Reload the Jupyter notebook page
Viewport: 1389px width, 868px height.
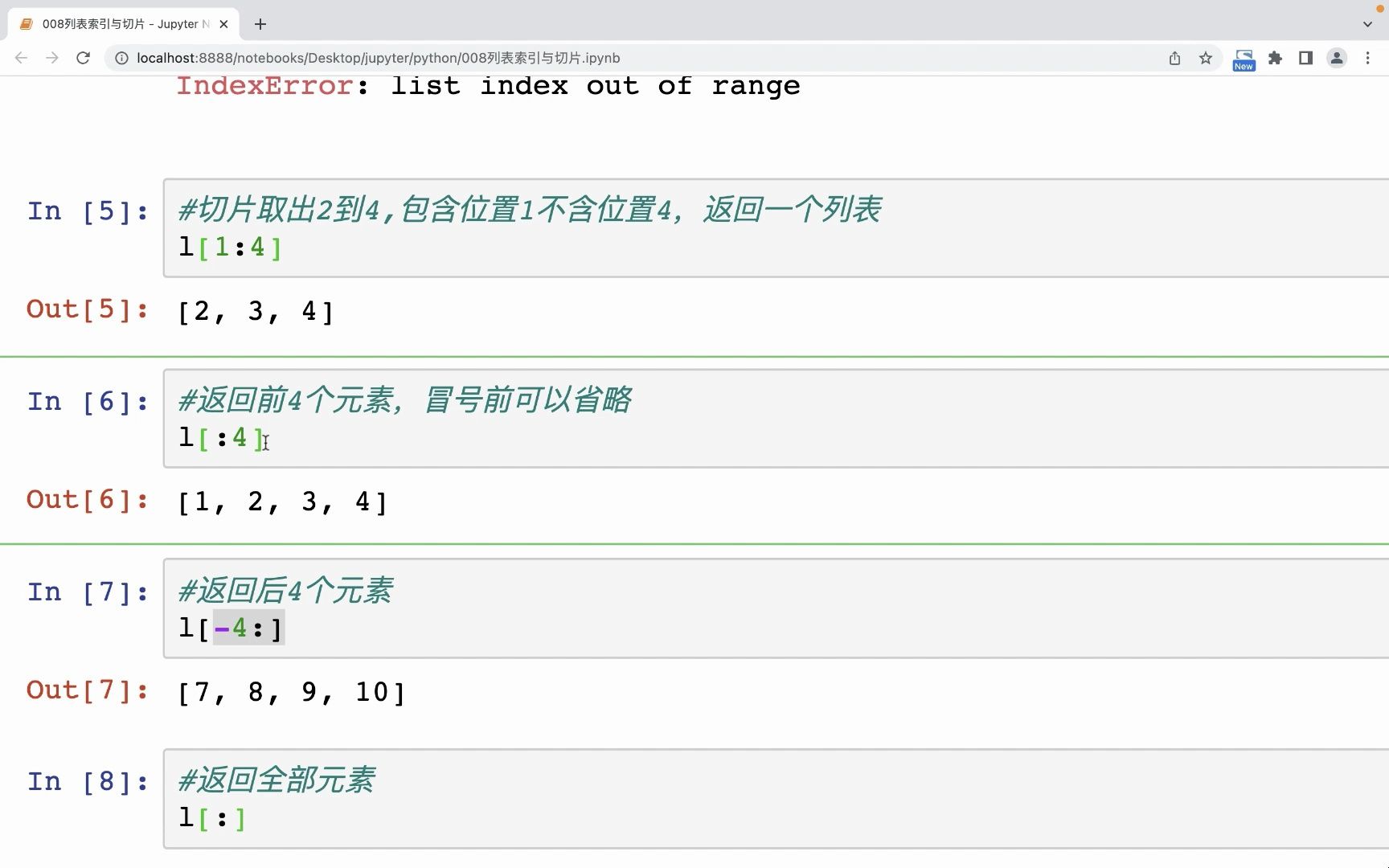83,58
